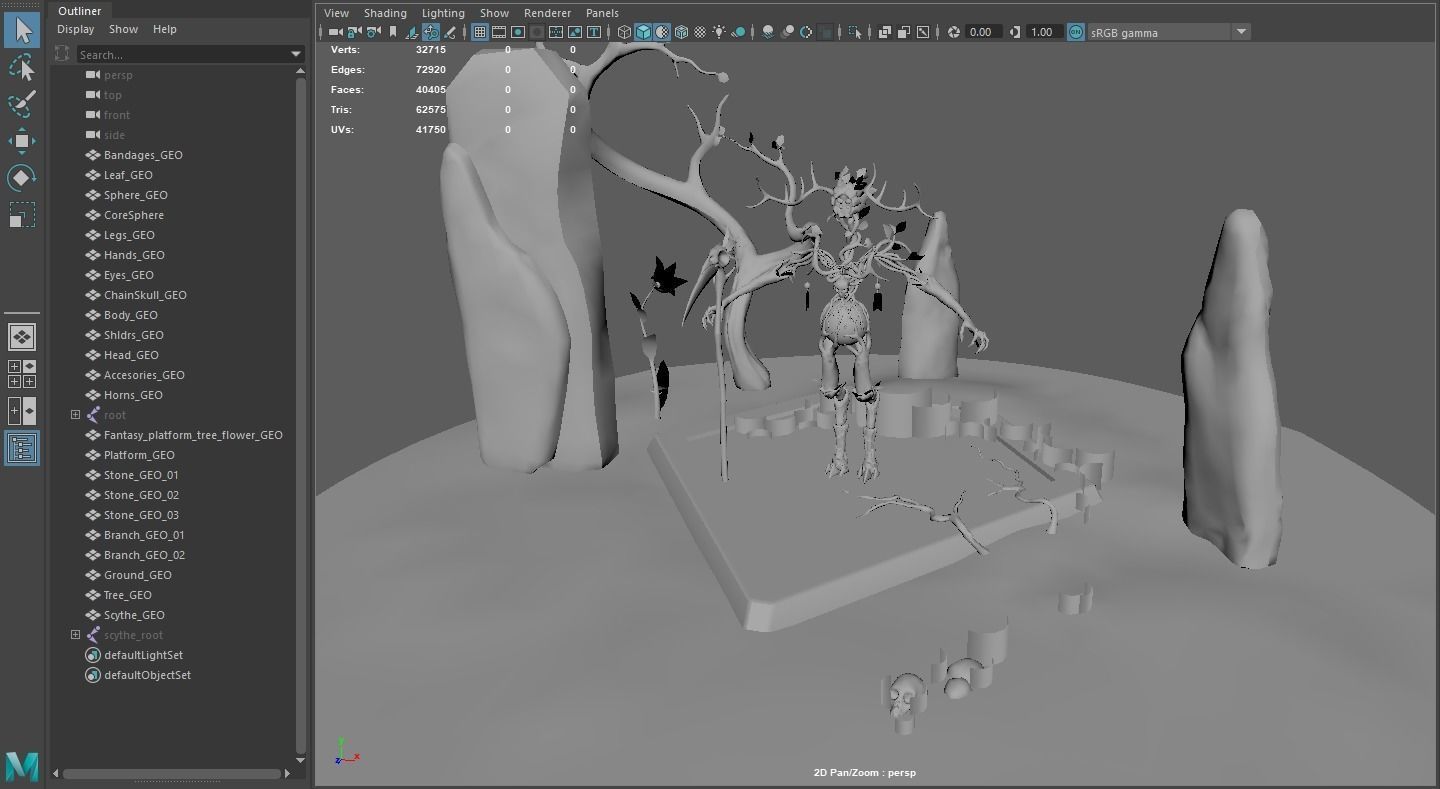Select Scythe_GEO in the outliner
The image size is (1440, 789).
point(134,615)
